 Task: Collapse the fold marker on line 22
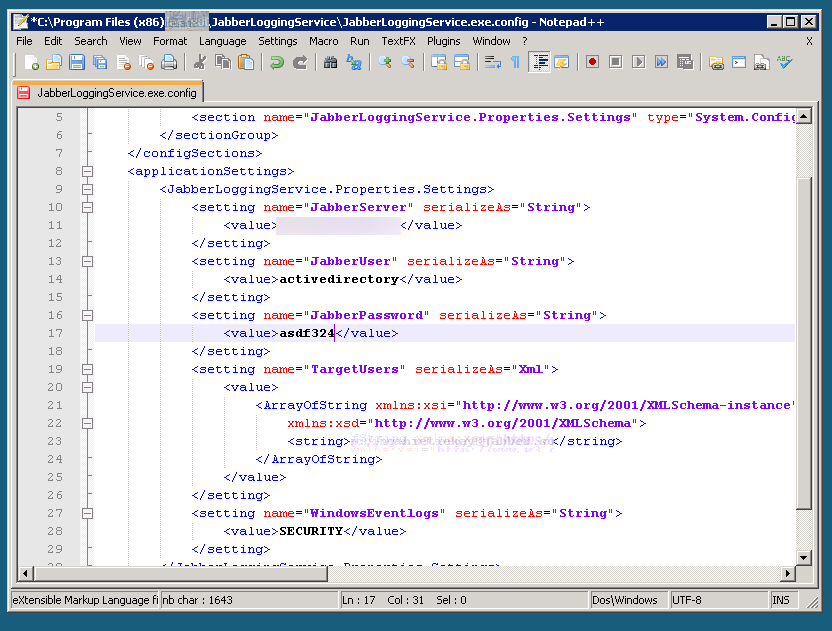[x=88, y=423]
